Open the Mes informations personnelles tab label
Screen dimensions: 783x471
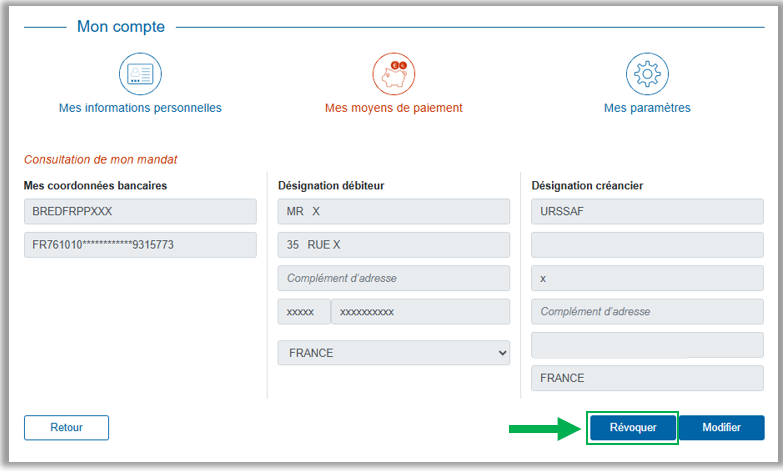tap(140, 108)
